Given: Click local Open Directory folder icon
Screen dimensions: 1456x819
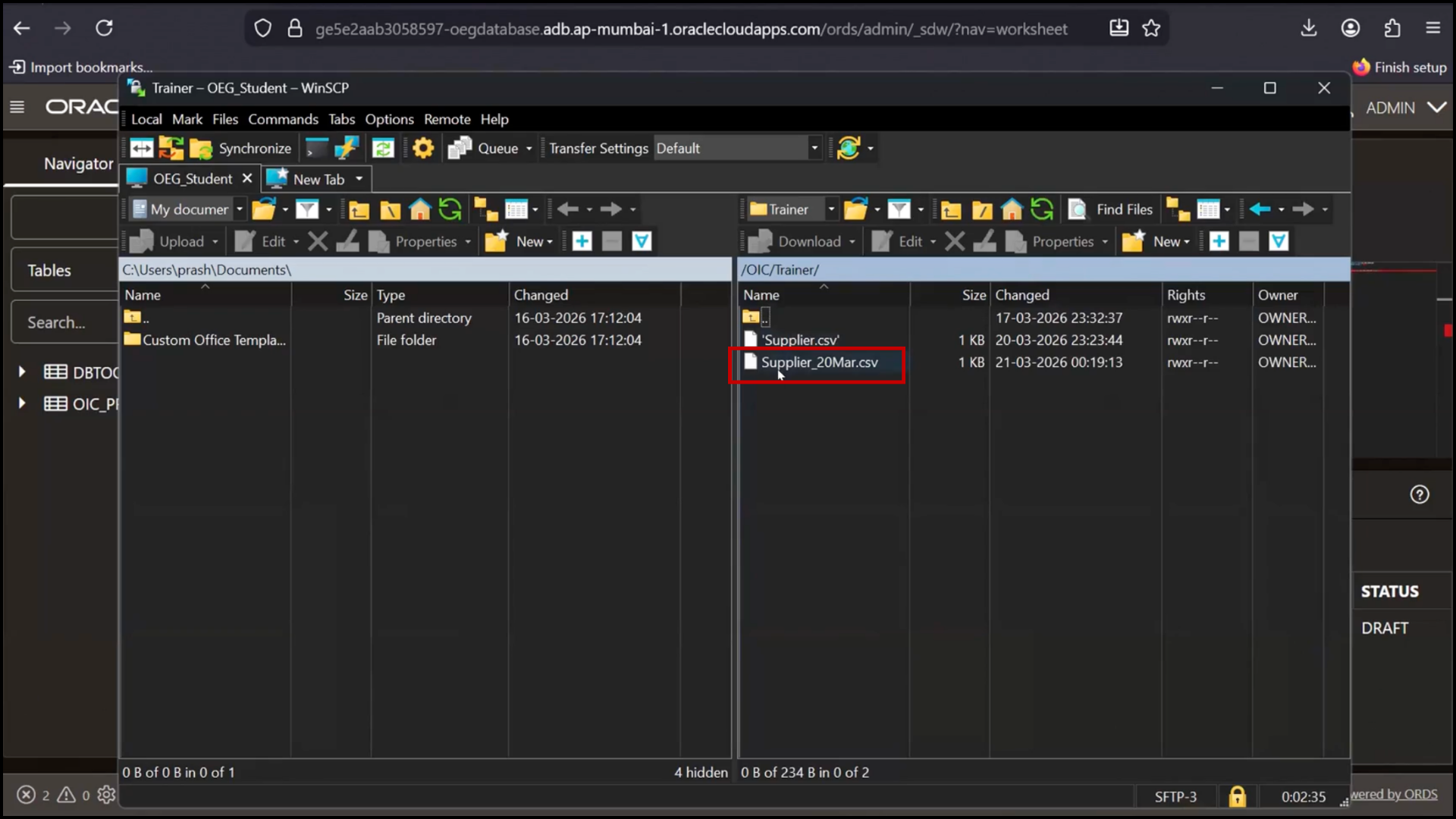Looking at the screenshot, I should [x=264, y=209].
